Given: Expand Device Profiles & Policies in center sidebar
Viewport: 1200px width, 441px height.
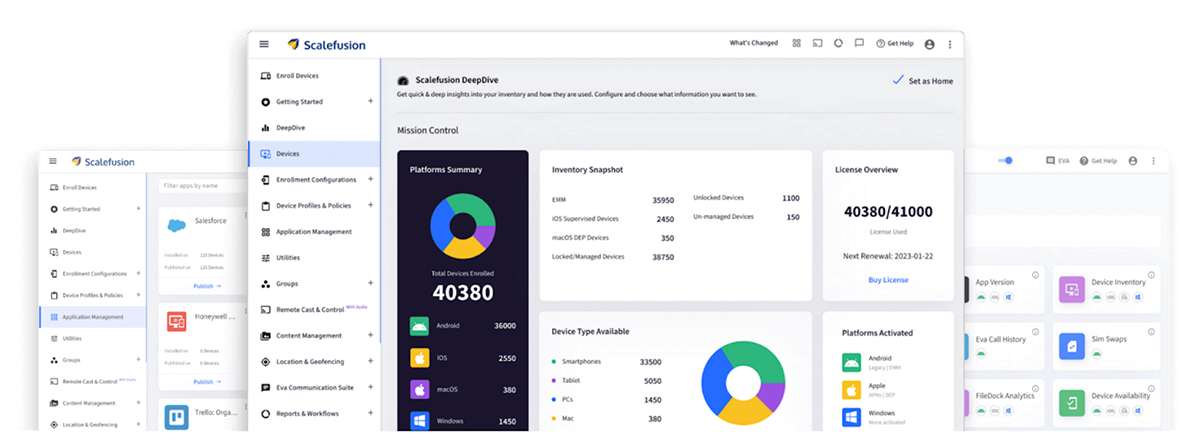Looking at the screenshot, I should (370, 205).
